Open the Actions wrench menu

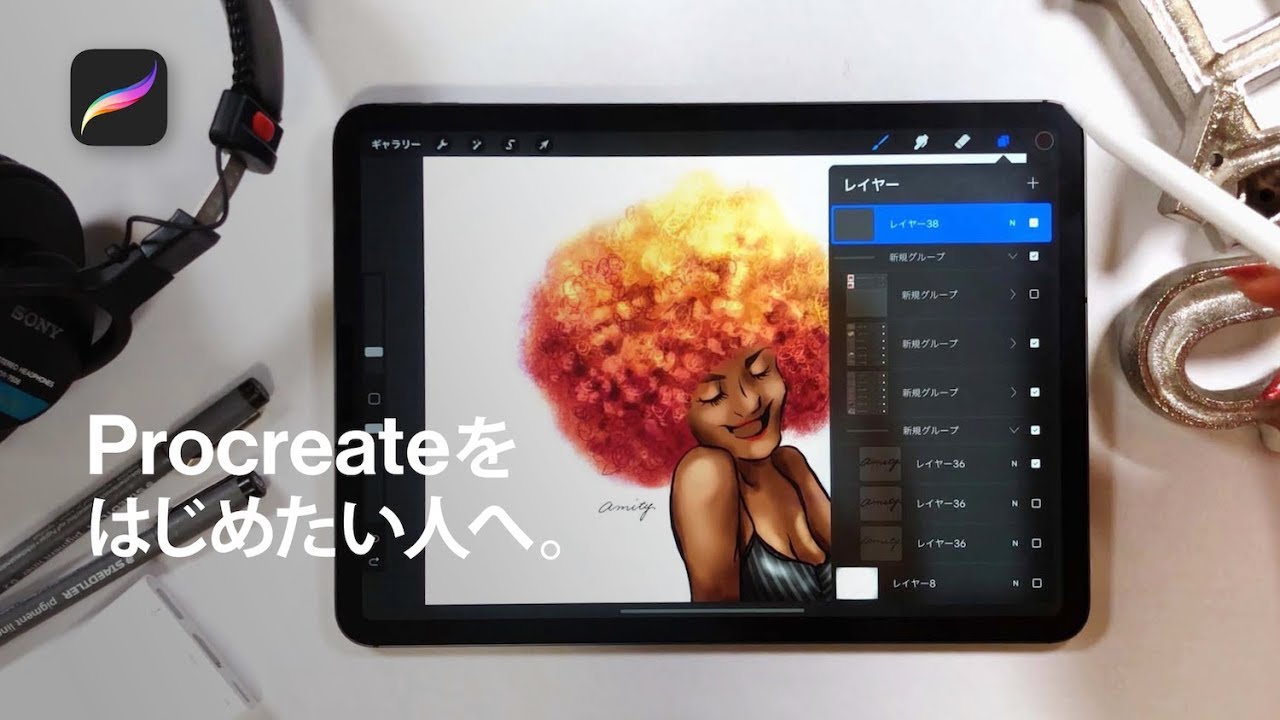pyautogui.click(x=442, y=144)
